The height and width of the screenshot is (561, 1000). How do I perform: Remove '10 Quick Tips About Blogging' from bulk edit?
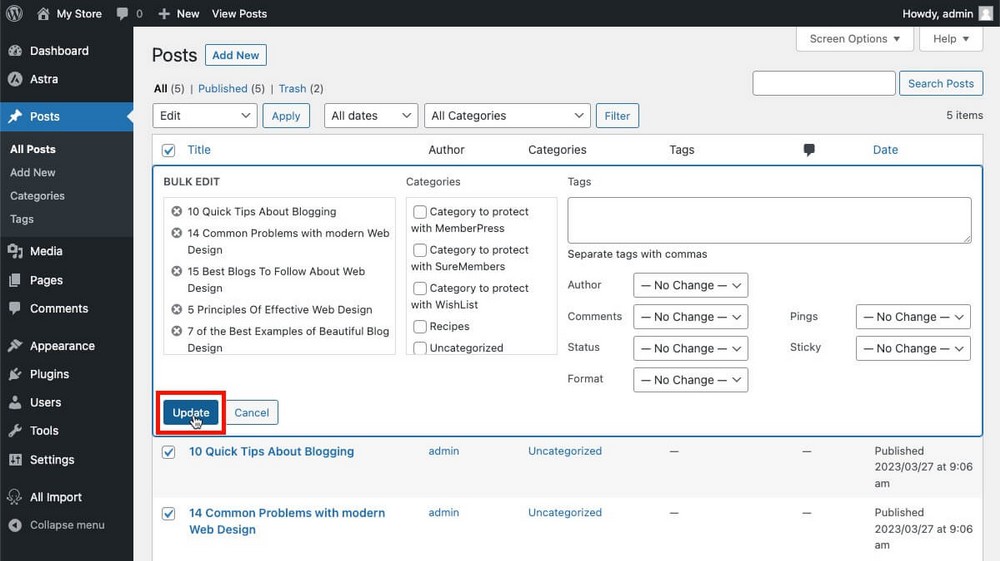[x=177, y=212]
